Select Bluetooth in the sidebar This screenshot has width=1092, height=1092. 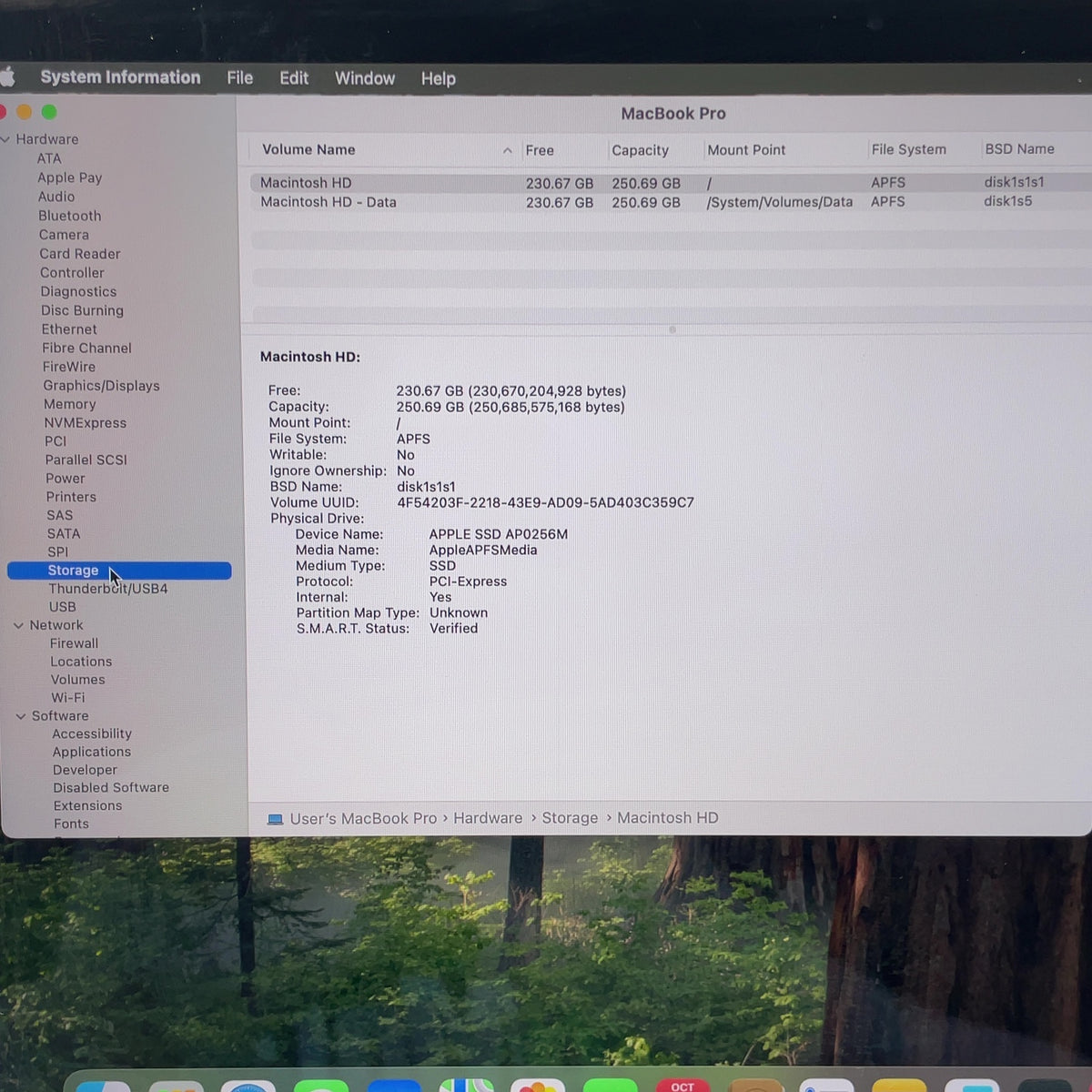69,216
